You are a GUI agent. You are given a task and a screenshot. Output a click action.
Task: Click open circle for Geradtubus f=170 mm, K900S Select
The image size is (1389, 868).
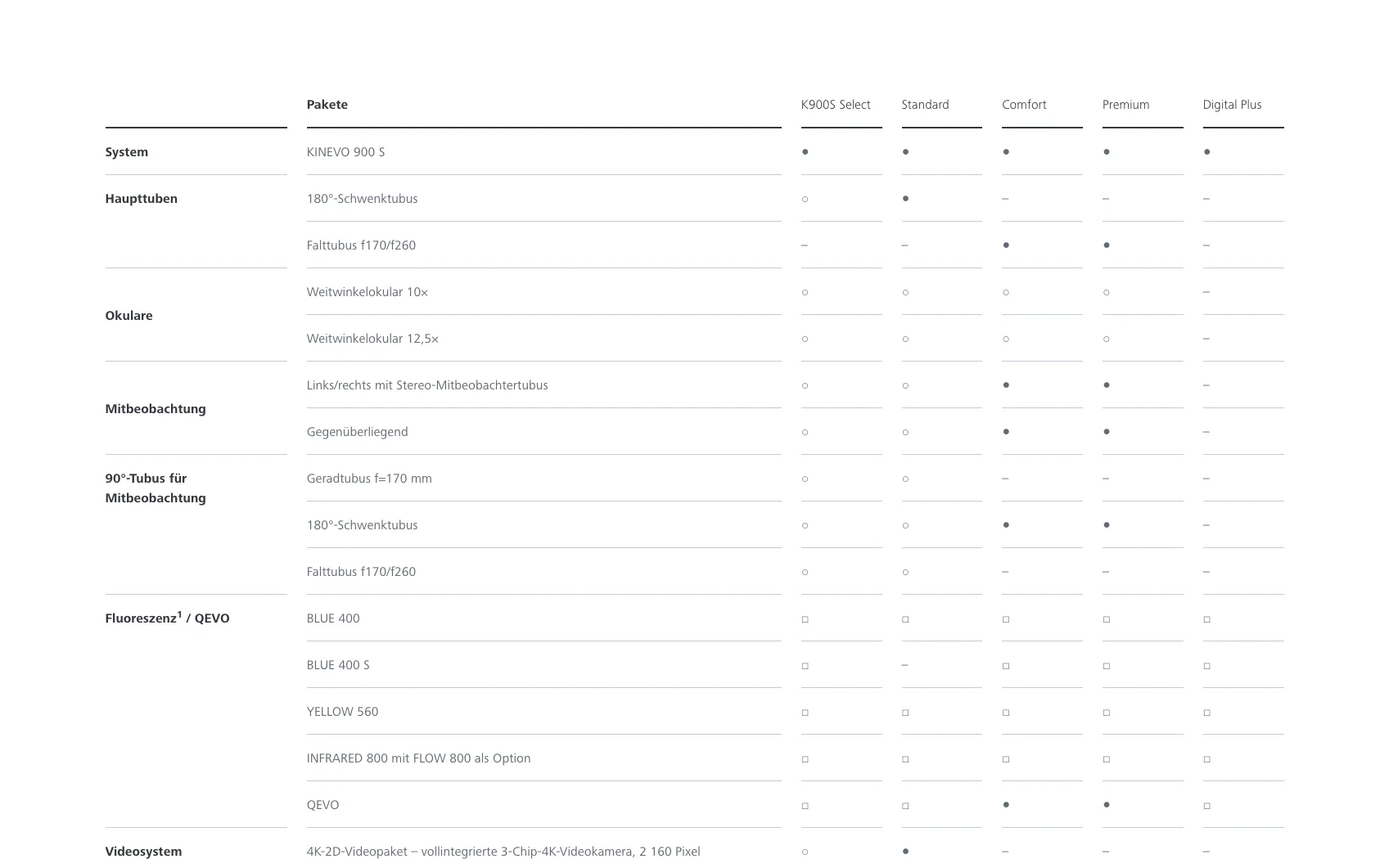[x=805, y=479]
